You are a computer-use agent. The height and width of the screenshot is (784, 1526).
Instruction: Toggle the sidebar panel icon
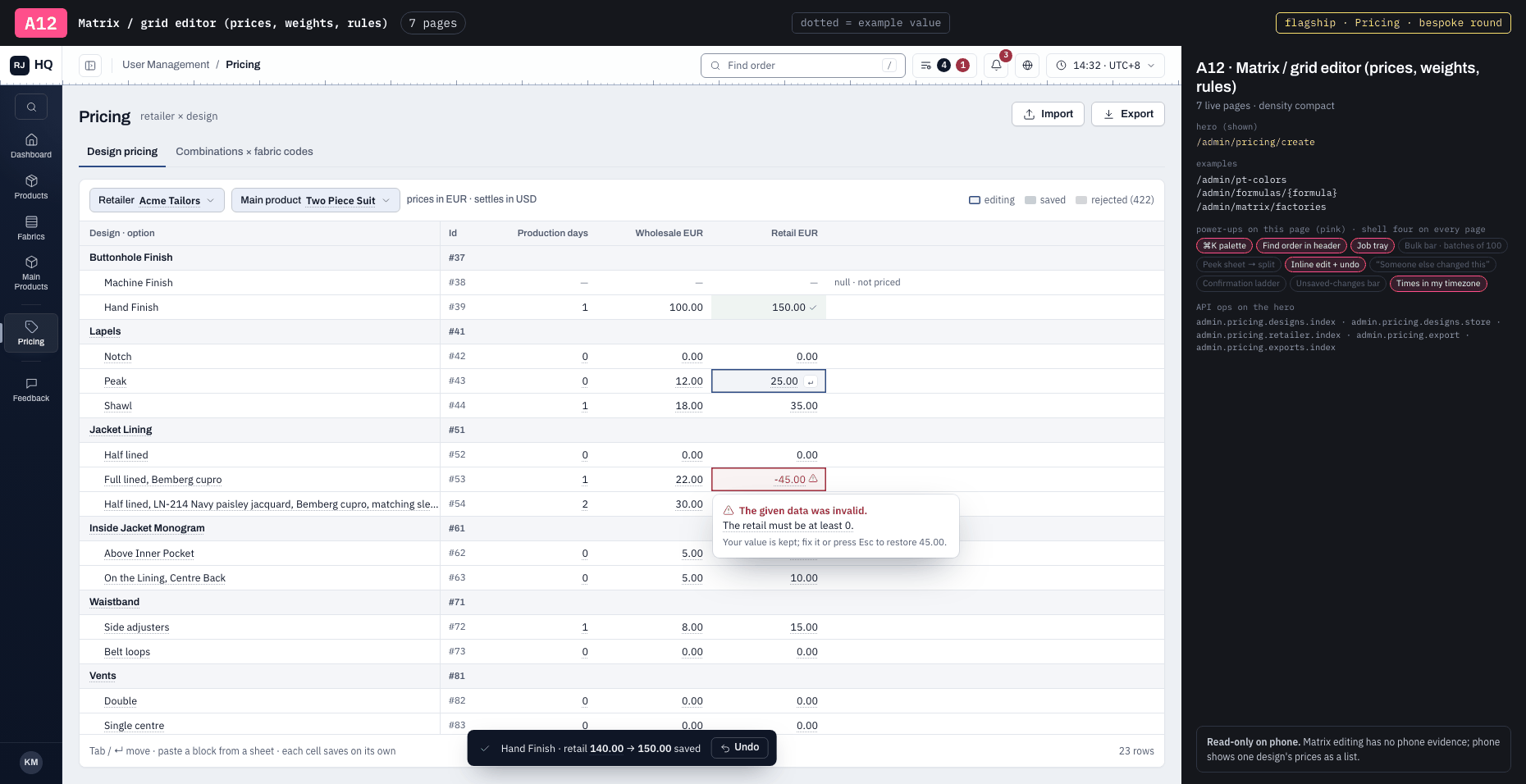tap(90, 65)
